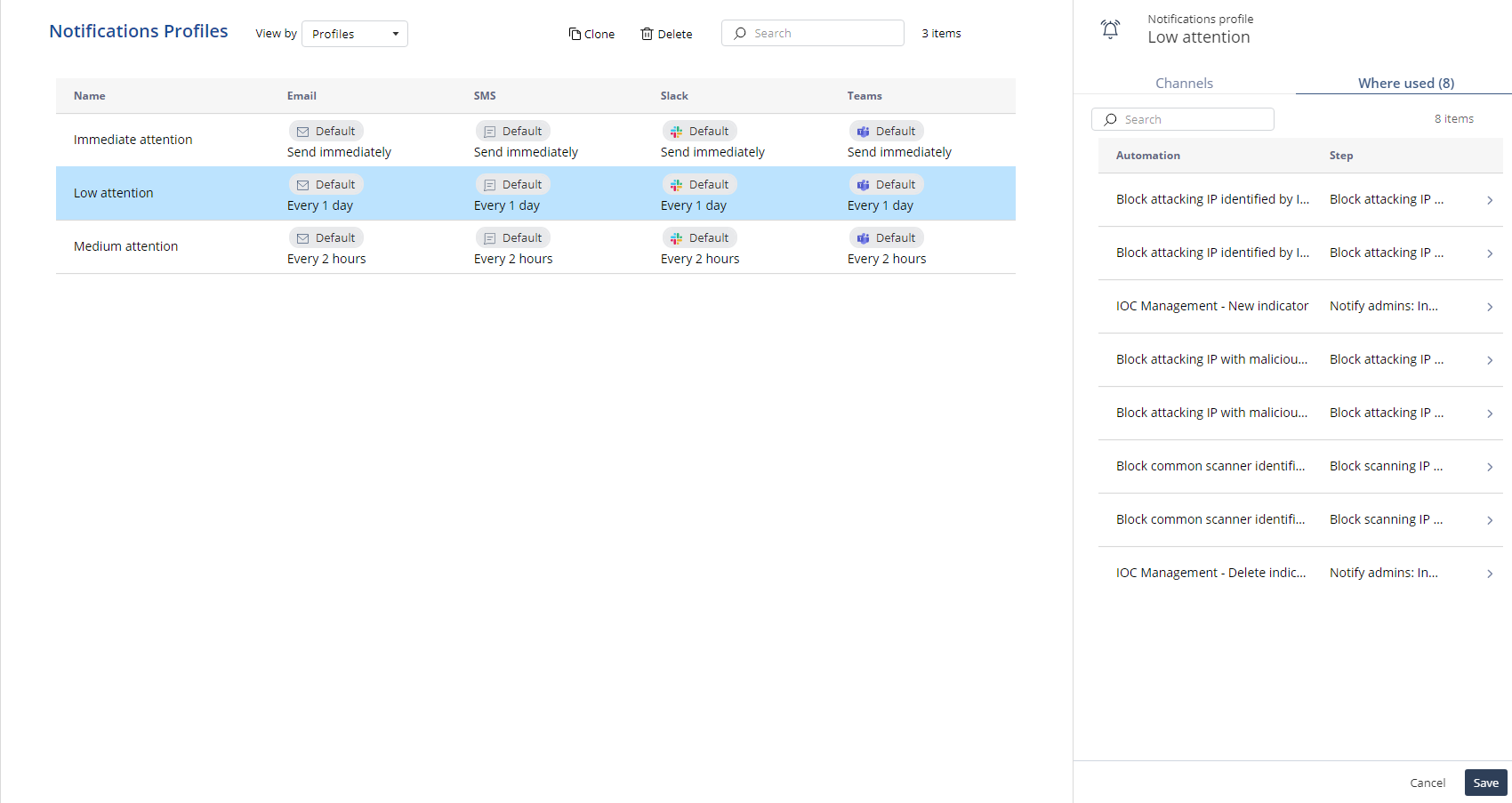
Task: Click the Step column header
Action: 1341,155
